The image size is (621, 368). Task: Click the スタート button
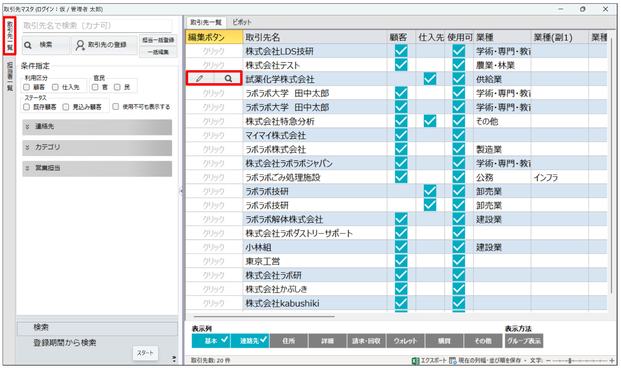click(145, 353)
